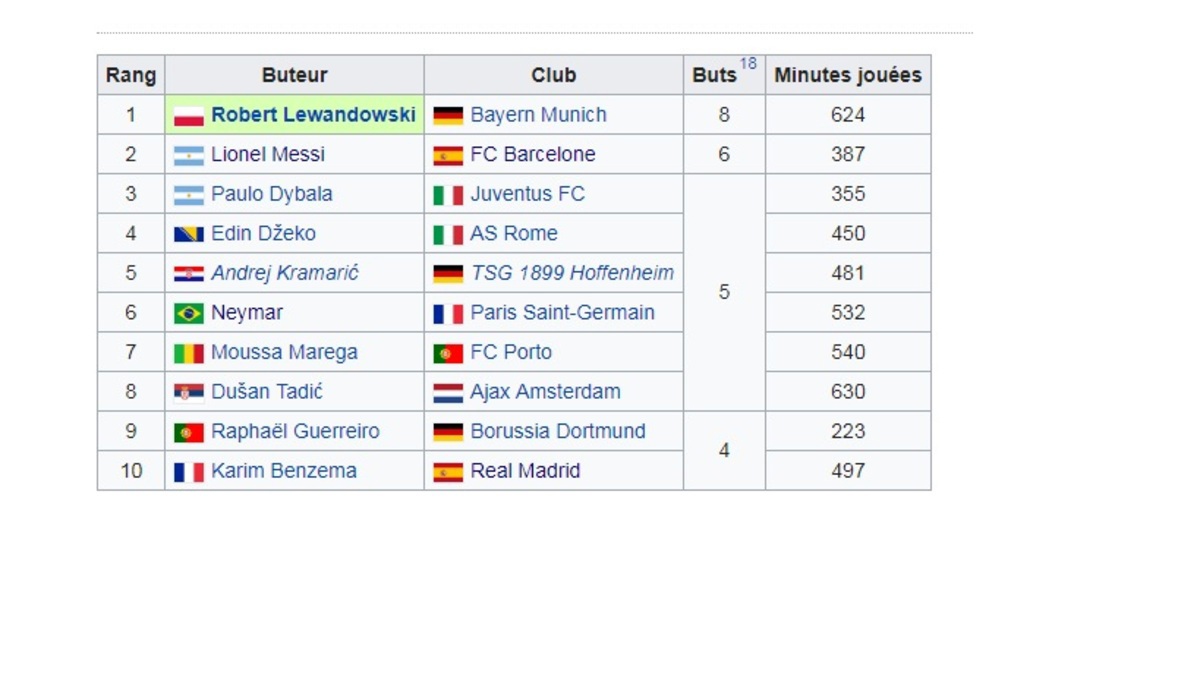1200x674 pixels.
Task: Open the Paulo Dybala link
Action: click(272, 194)
